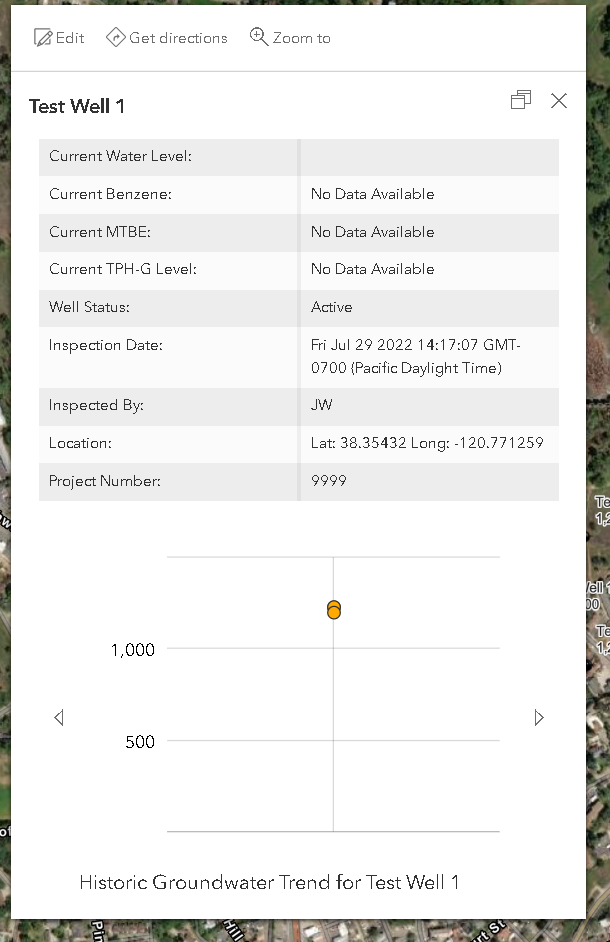Click the 1,000 axis label on the chart
This screenshot has height=942, width=610.
135,650
